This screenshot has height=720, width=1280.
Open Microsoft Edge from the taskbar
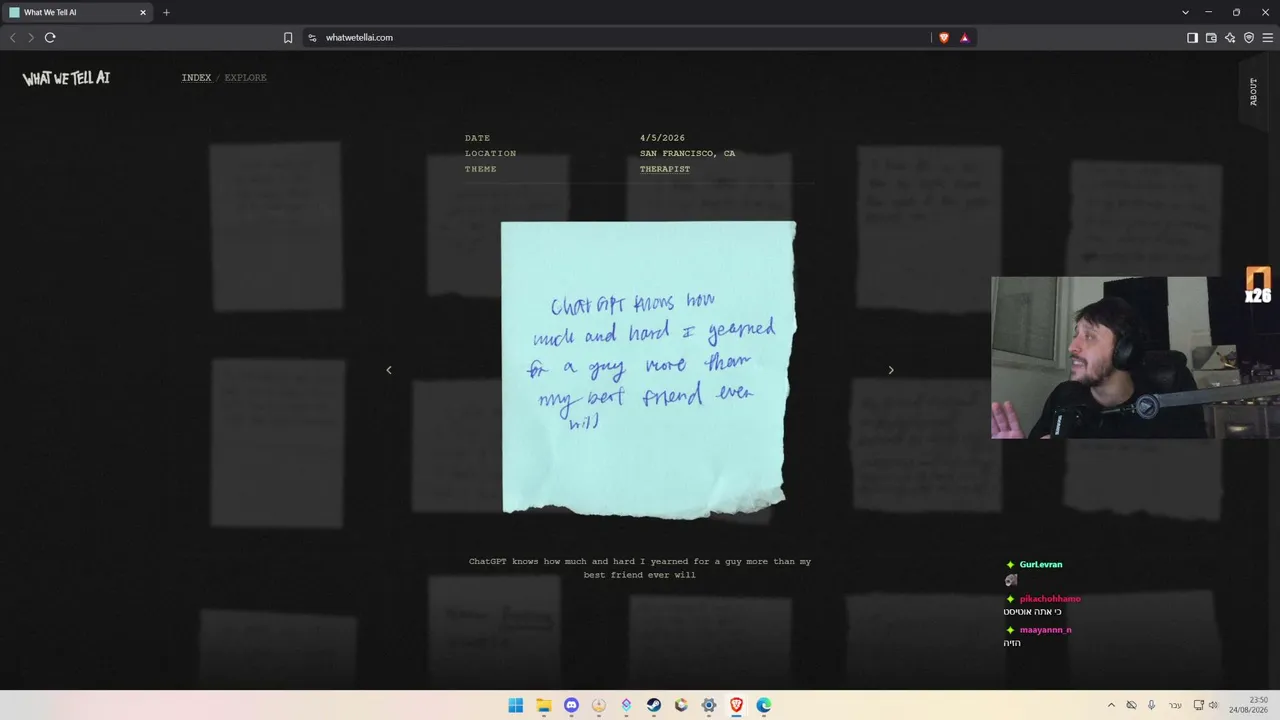(x=764, y=705)
